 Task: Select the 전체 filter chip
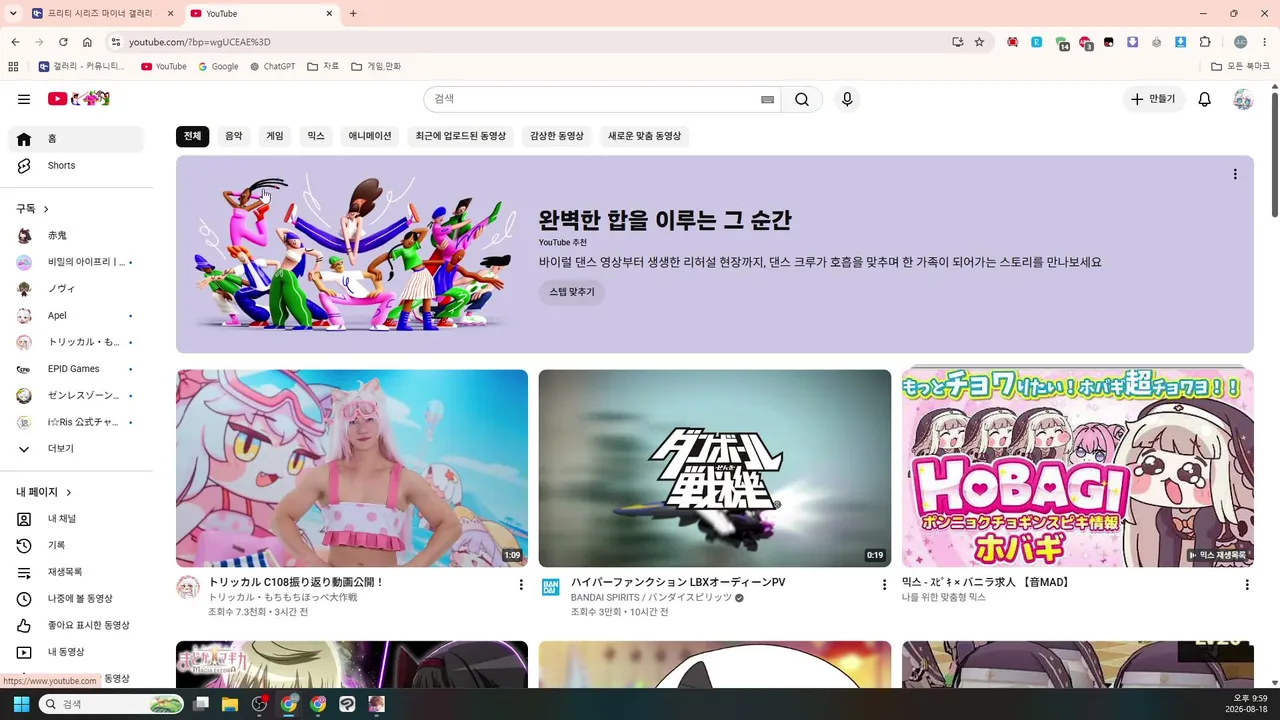[x=192, y=136]
